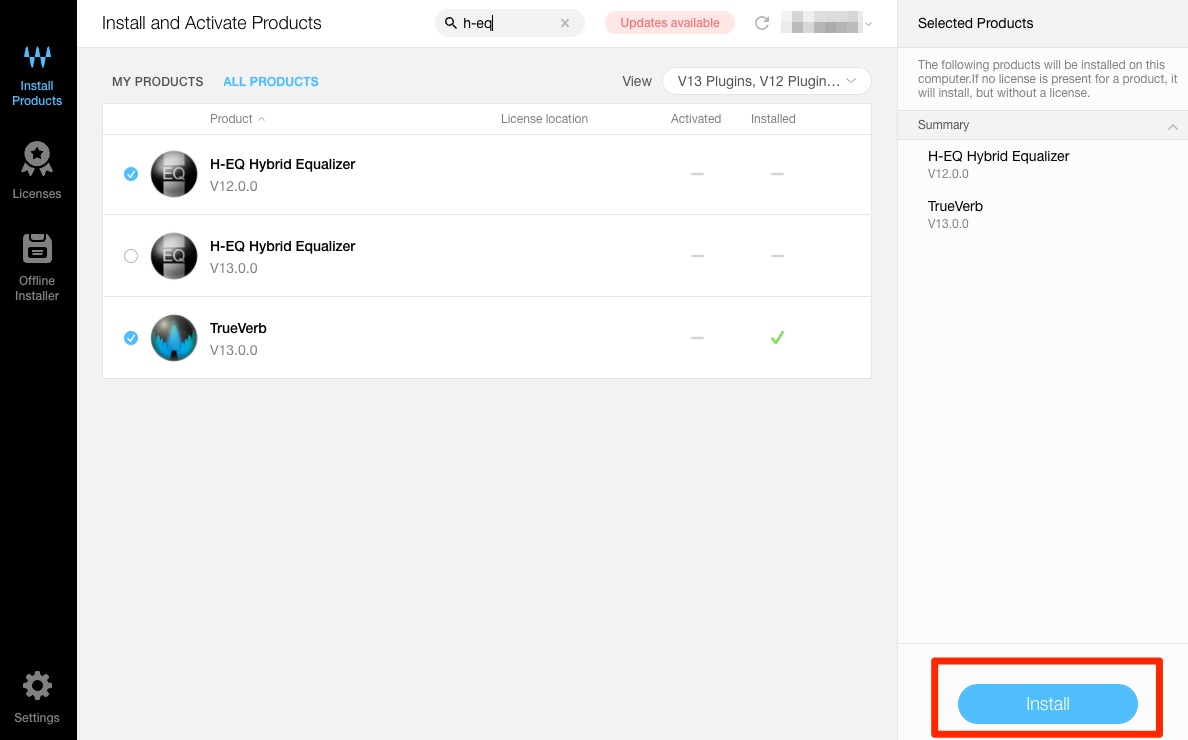Open the View plugin version dropdown
Screen dimensions: 1188x740
[x=767, y=81]
